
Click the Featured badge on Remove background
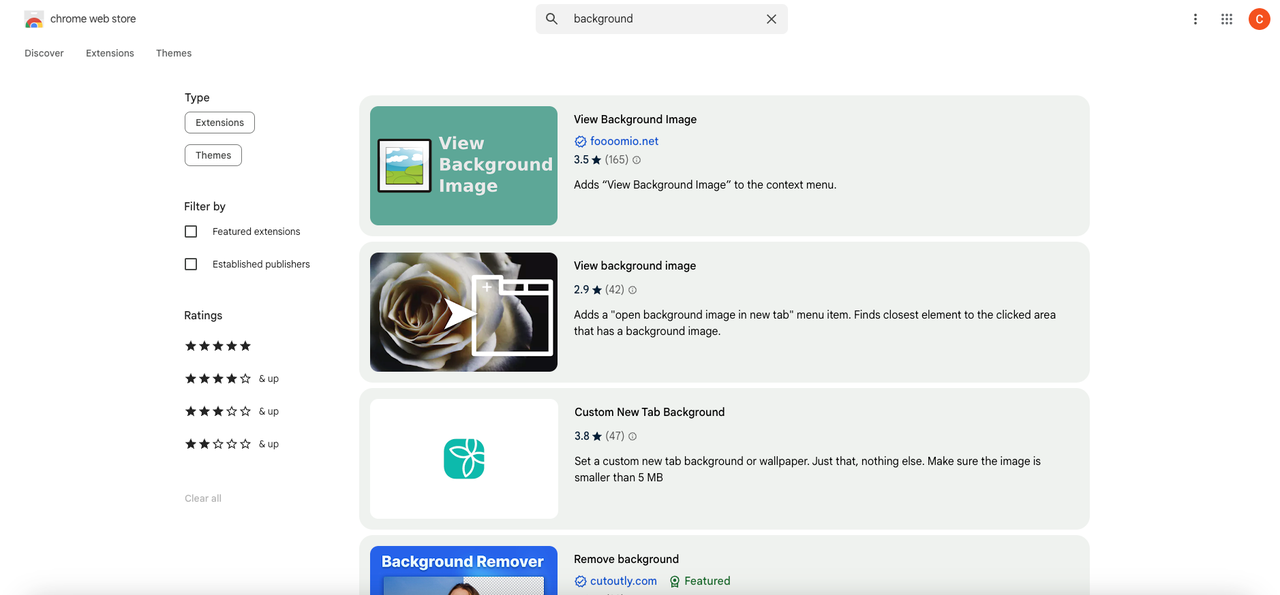click(x=700, y=581)
